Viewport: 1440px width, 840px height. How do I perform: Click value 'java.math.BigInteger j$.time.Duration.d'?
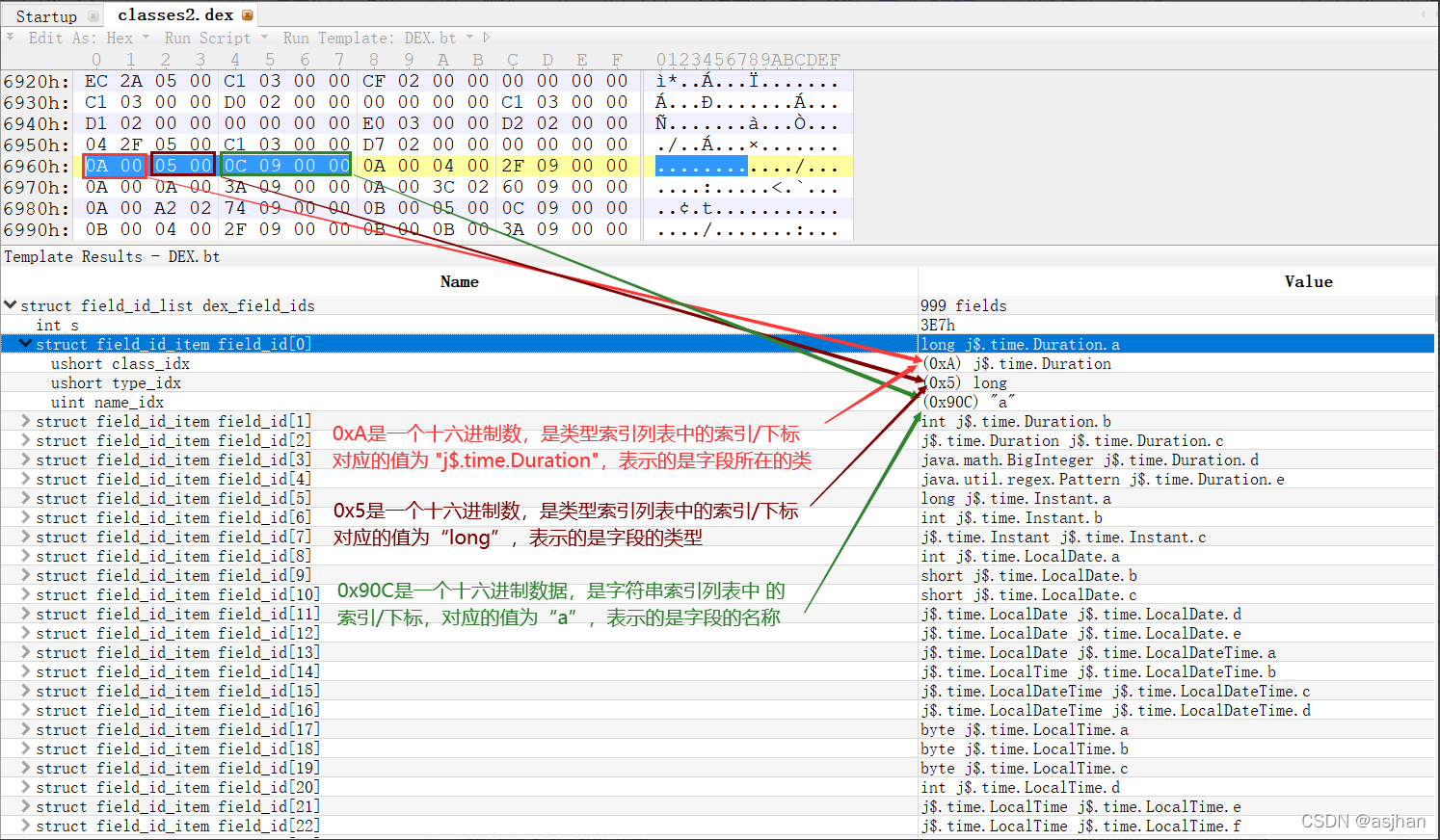pyautogui.click(x=1089, y=459)
